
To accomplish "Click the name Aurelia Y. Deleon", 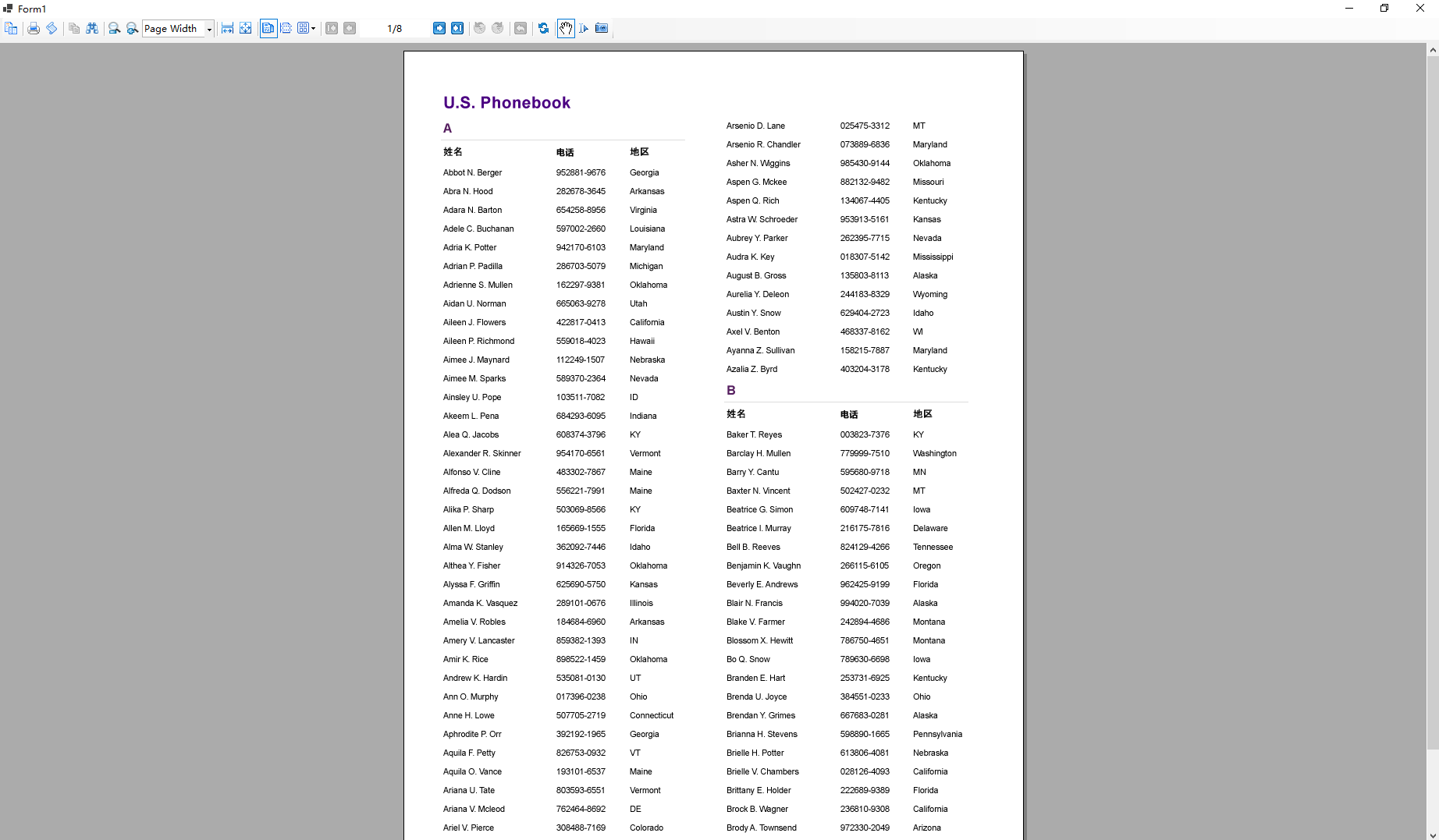I will 757,294.
